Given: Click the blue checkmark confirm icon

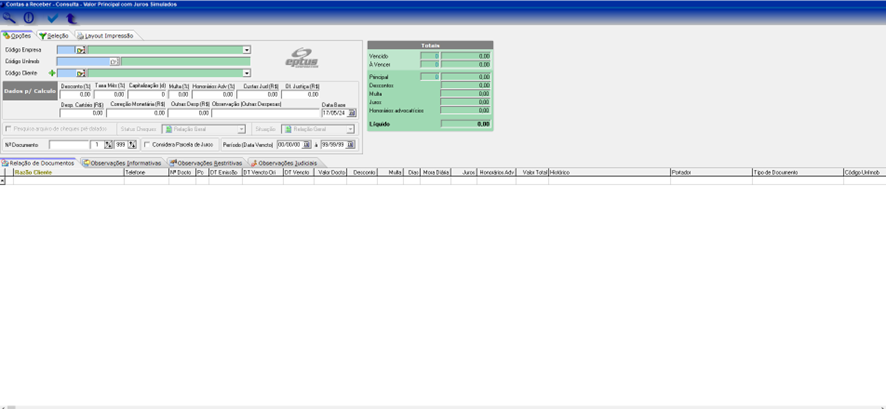Looking at the screenshot, I should (53, 18).
